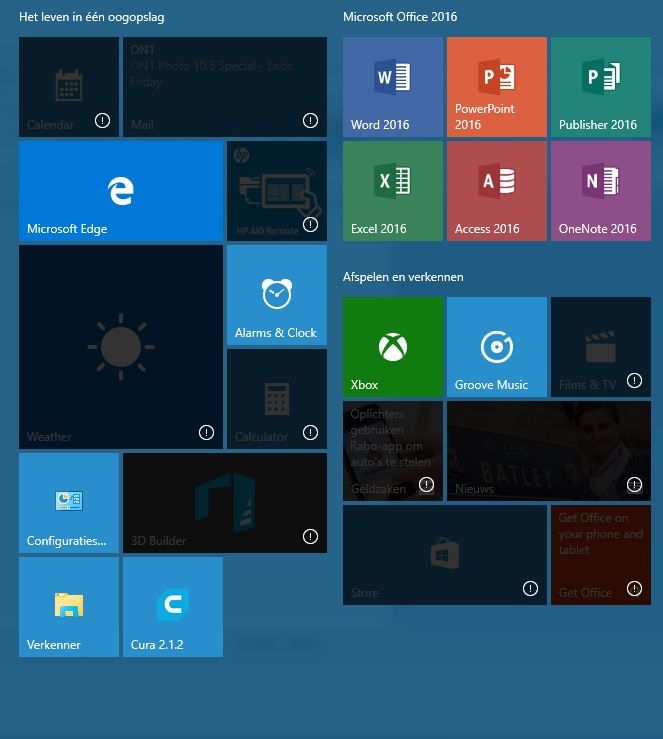
Task: Launch the Cura 2.1.2 tile
Action: click(x=173, y=607)
